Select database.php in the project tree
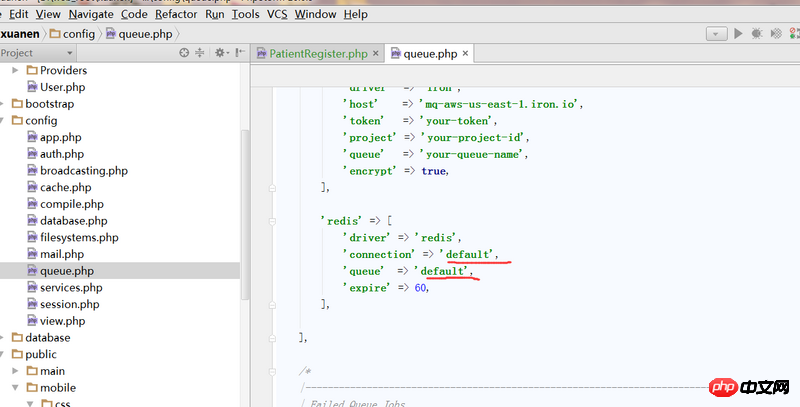800x407 pixels. [x=73, y=220]
